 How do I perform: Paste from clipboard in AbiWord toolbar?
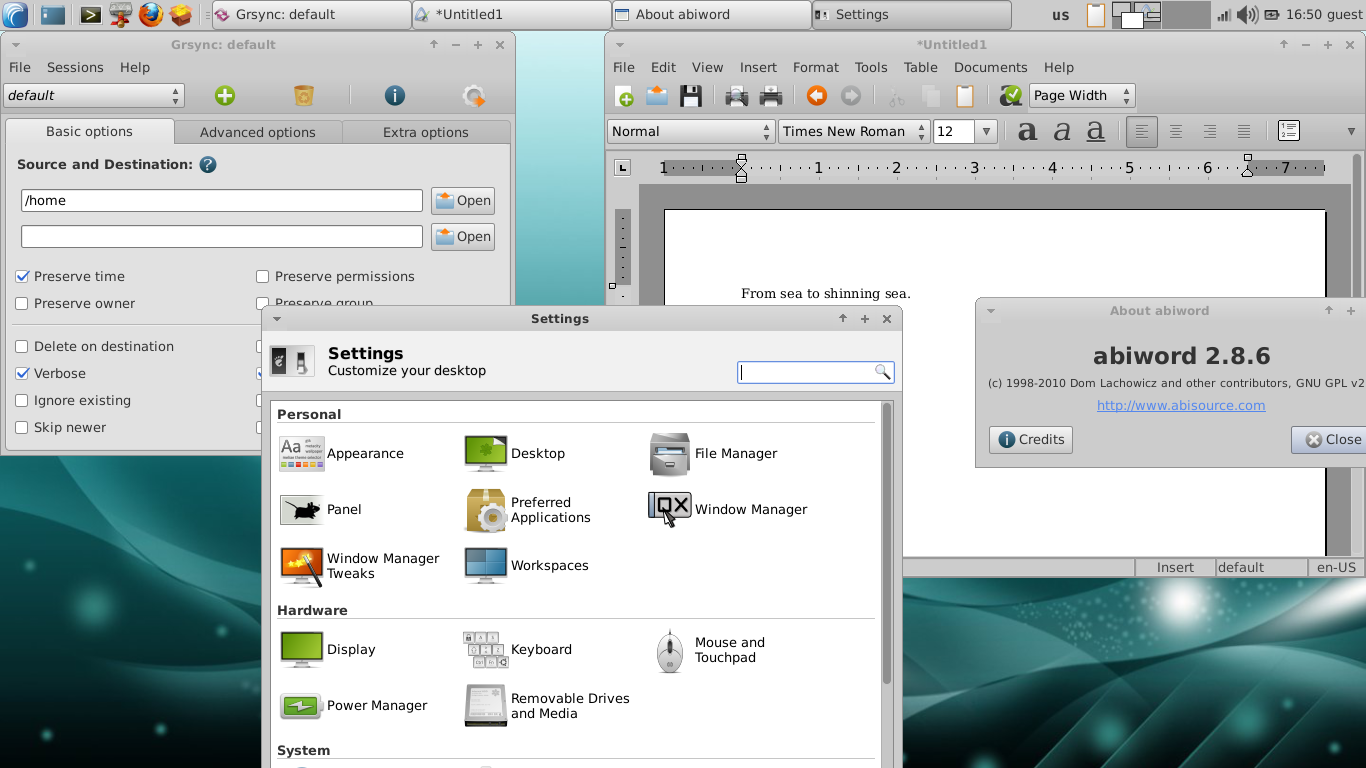point(965,96)
